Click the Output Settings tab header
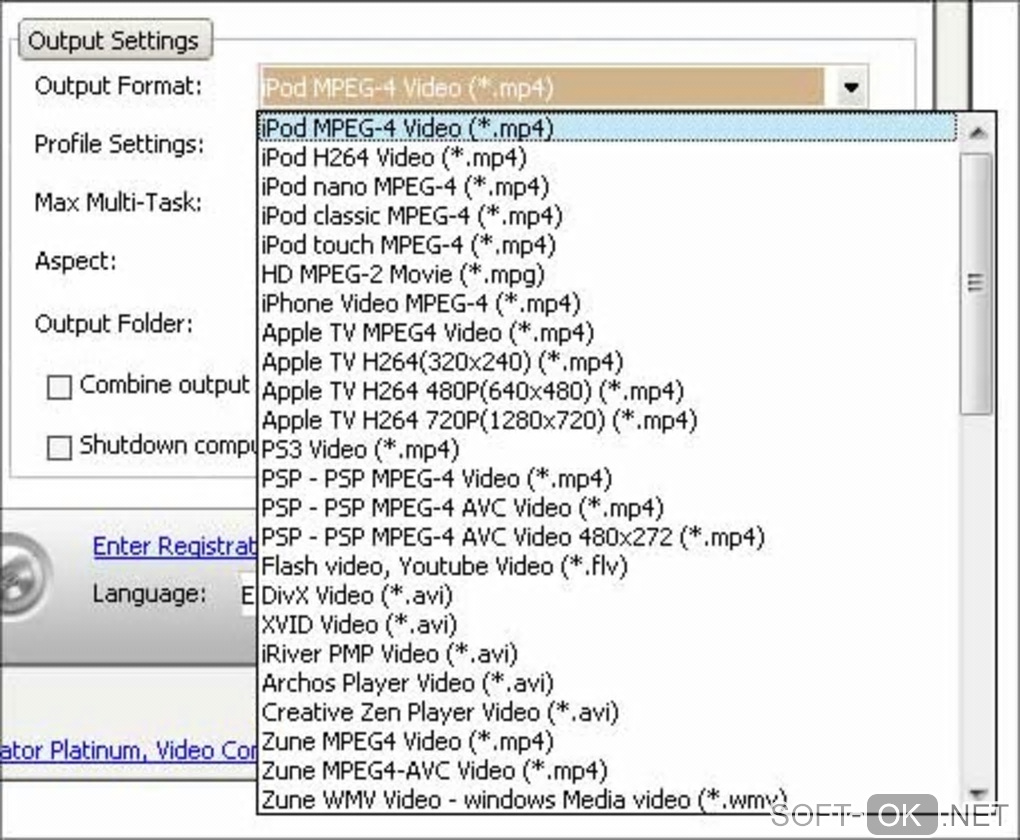The image size is (1020, 840). tap(114, 40)
